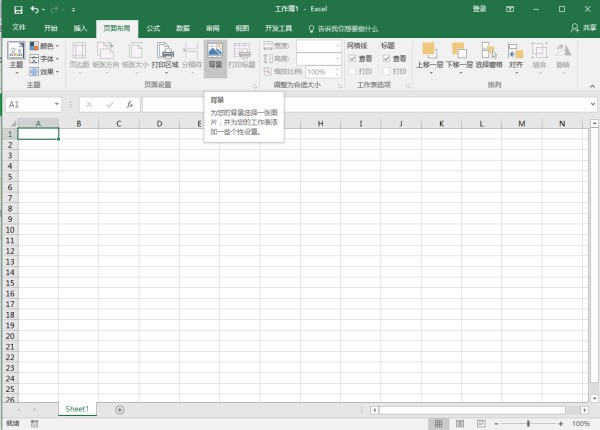
Task: Click the 100% zoom level
Action: [x=580, y=423]
